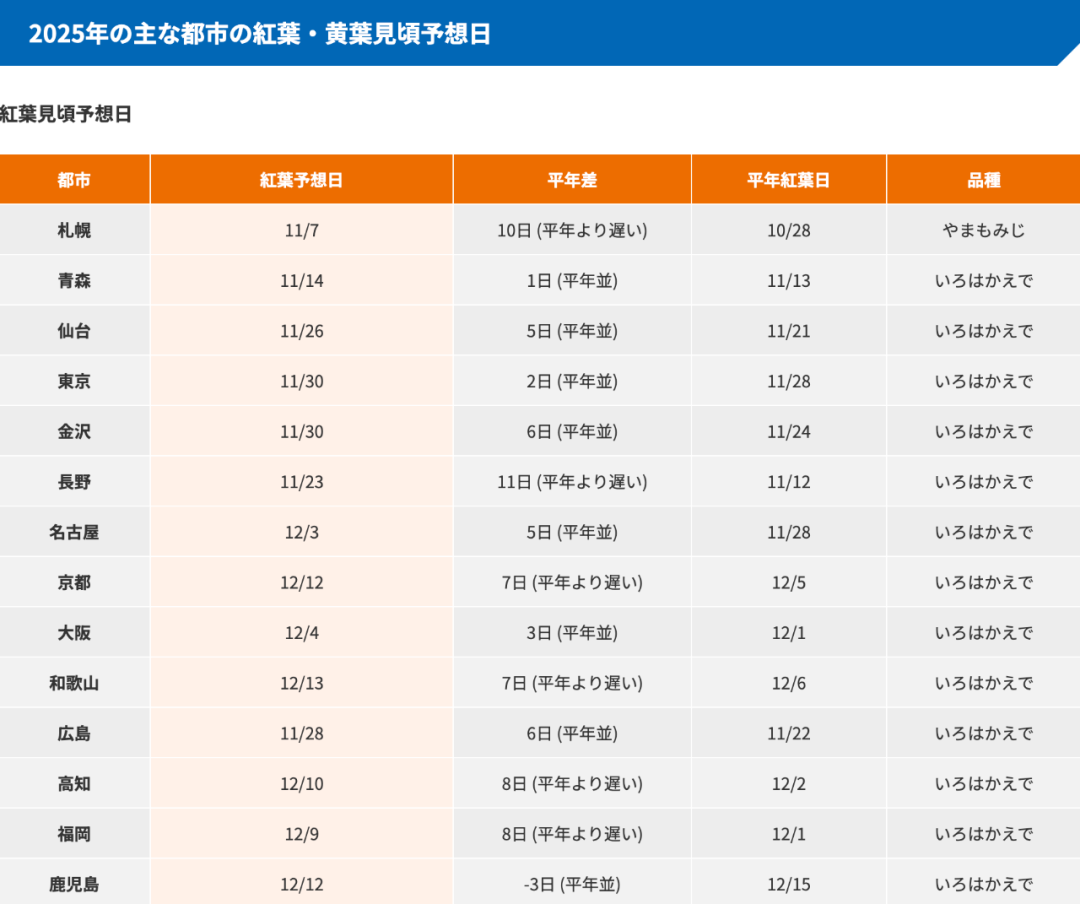Select the city cell "長野"
1080x904 pixels.
pos(74,482)
